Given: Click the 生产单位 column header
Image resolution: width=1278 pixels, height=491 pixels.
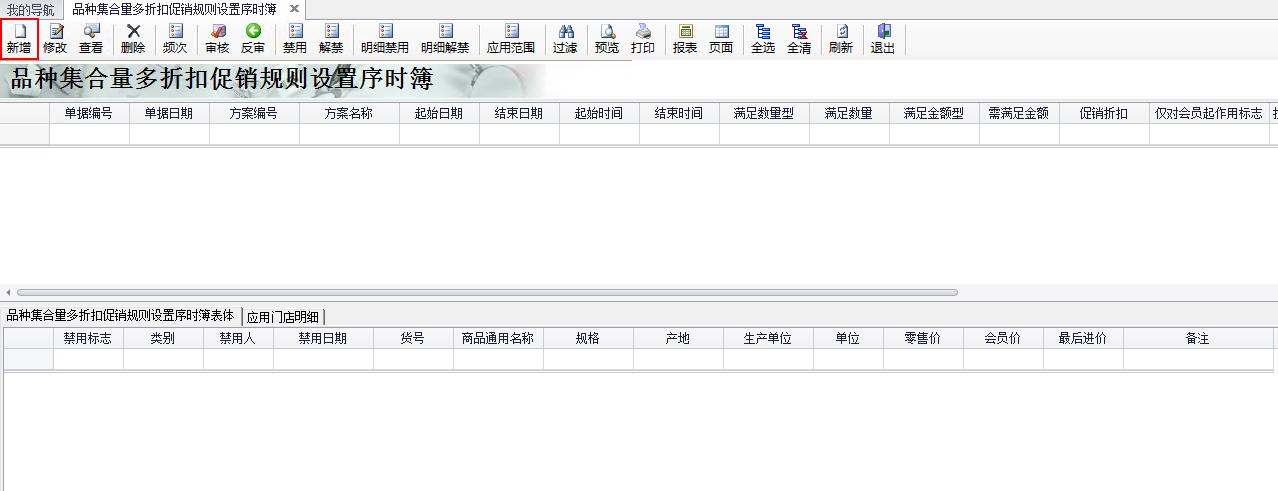Looking at the screenshot, I should (768, 338).
